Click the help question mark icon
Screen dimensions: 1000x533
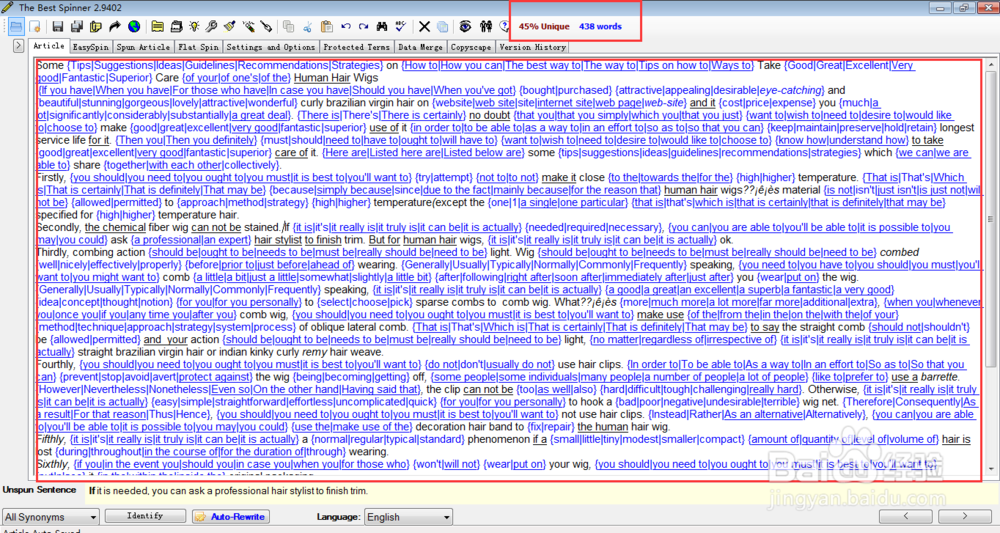coord(504,27)
